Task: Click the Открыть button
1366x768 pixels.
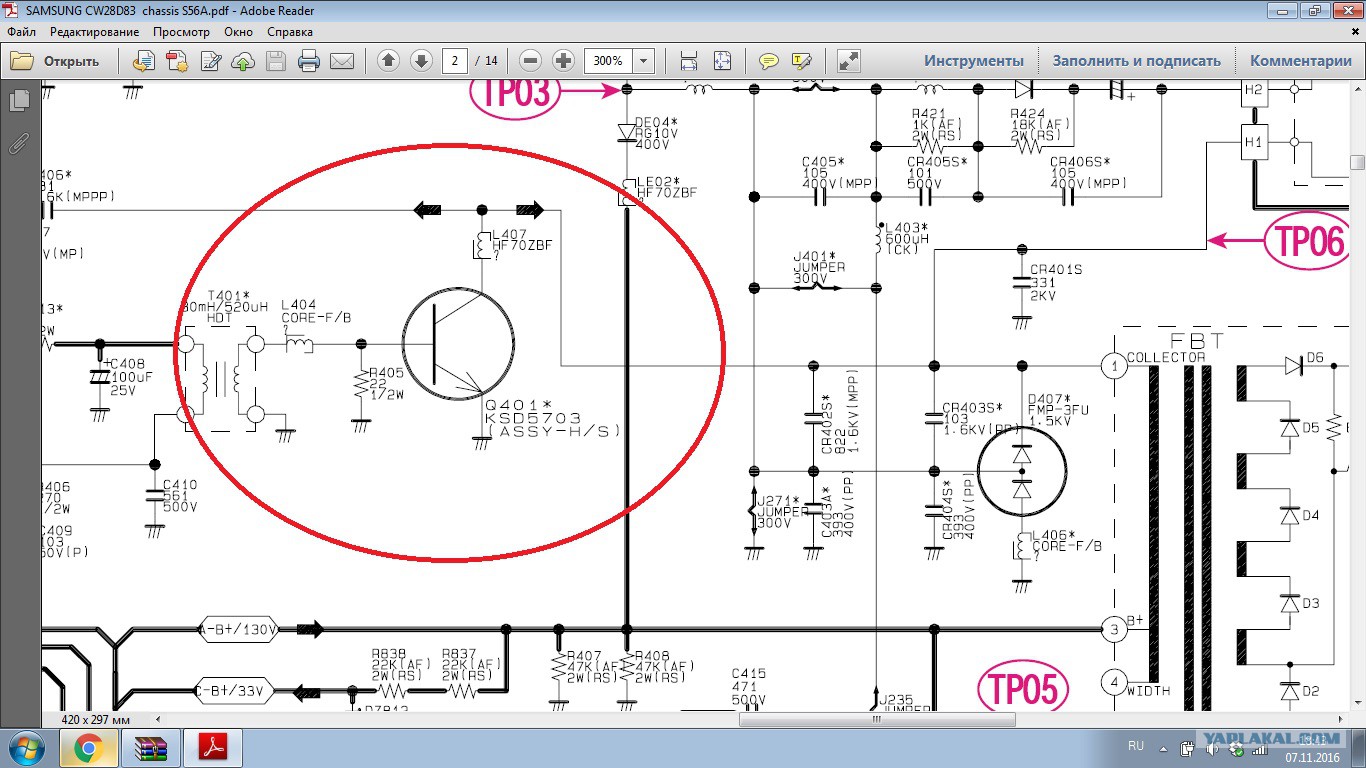Action: pyautogui.click(x=56, y=61)
